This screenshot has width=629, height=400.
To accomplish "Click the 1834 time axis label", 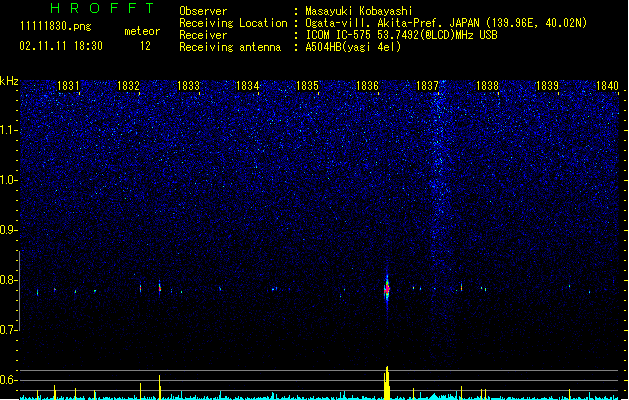I will (248, 85).
